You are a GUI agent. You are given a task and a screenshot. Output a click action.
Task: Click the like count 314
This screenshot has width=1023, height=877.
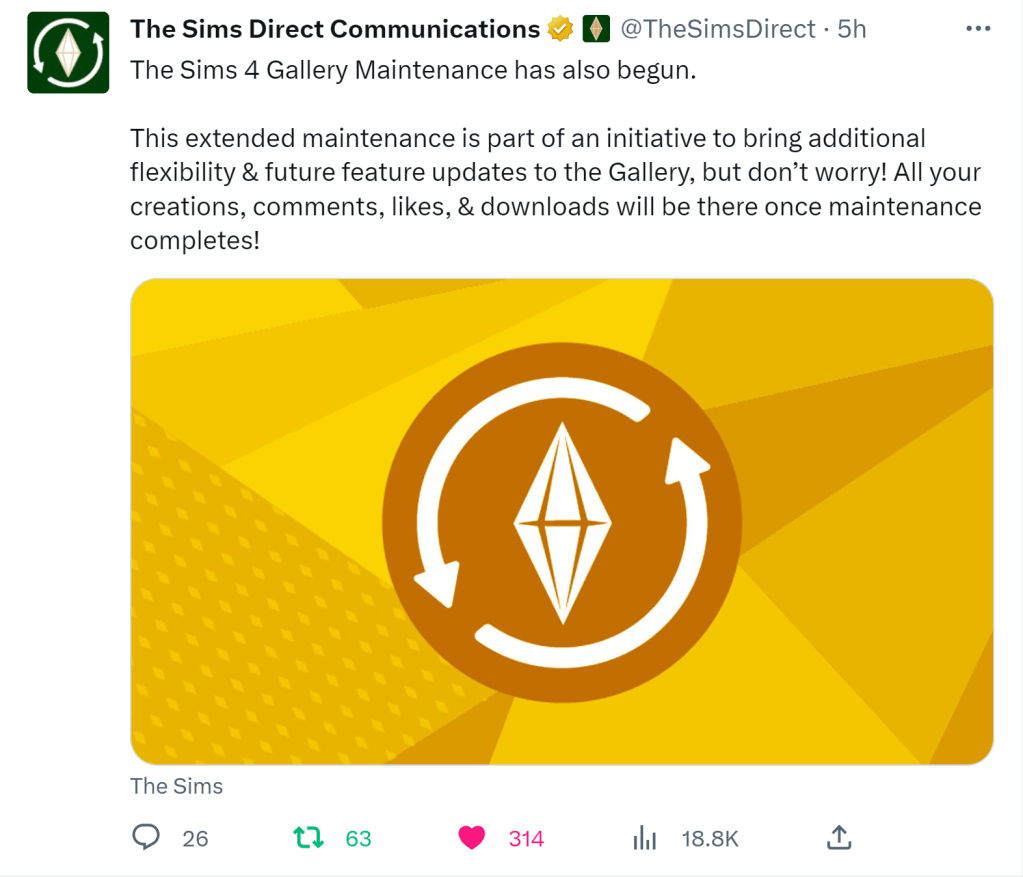526,838
